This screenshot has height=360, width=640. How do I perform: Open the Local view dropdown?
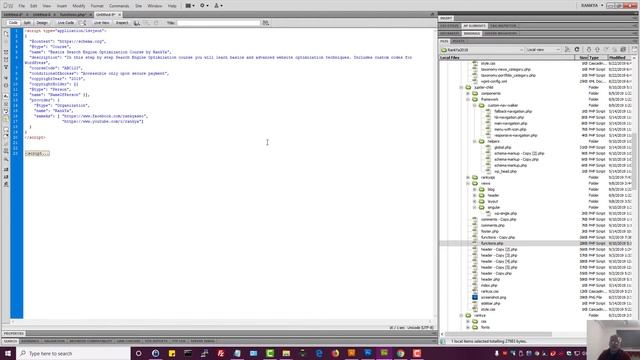pos(543,50)
